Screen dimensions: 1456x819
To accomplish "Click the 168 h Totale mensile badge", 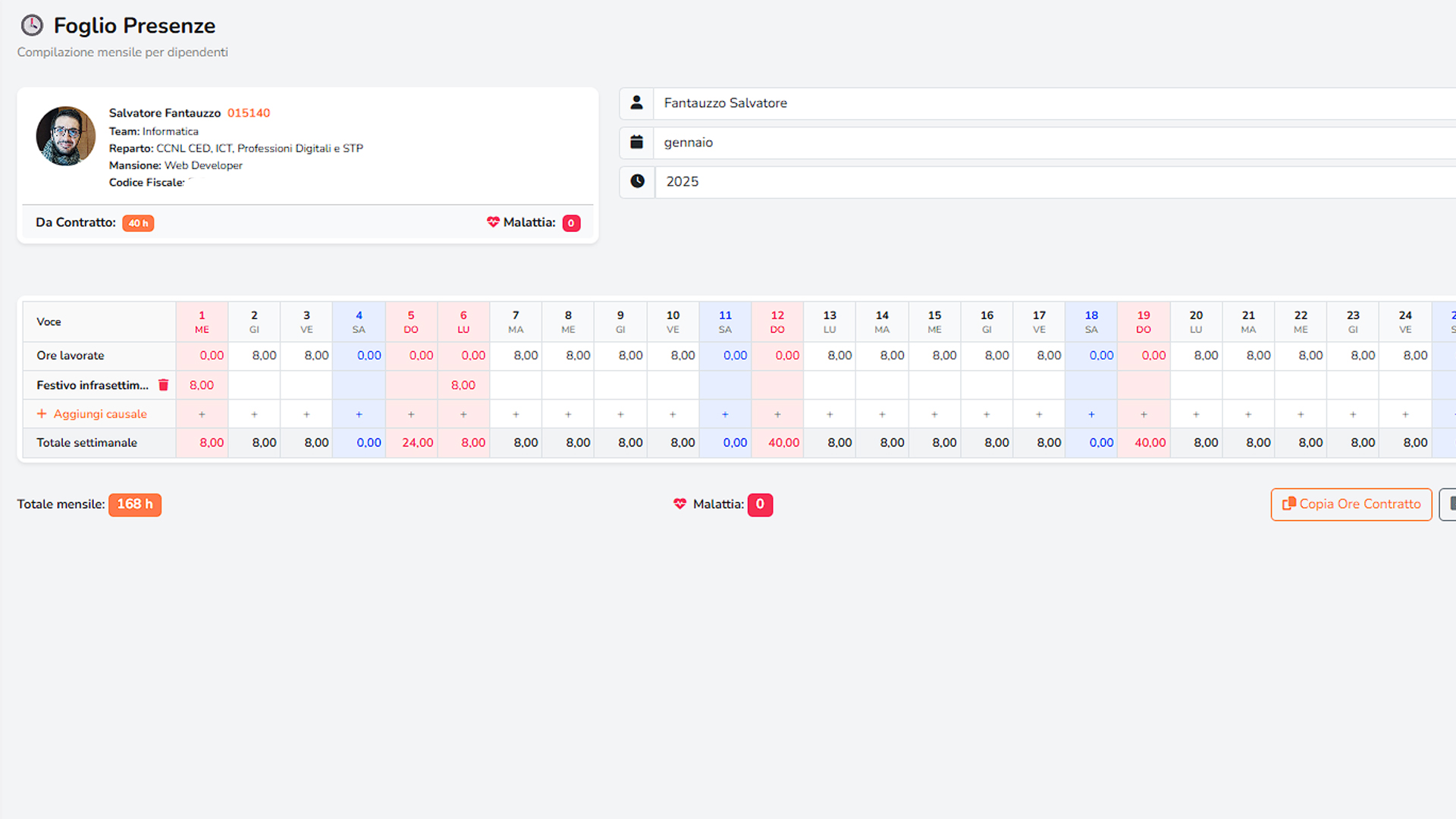I will click(134, 504).
